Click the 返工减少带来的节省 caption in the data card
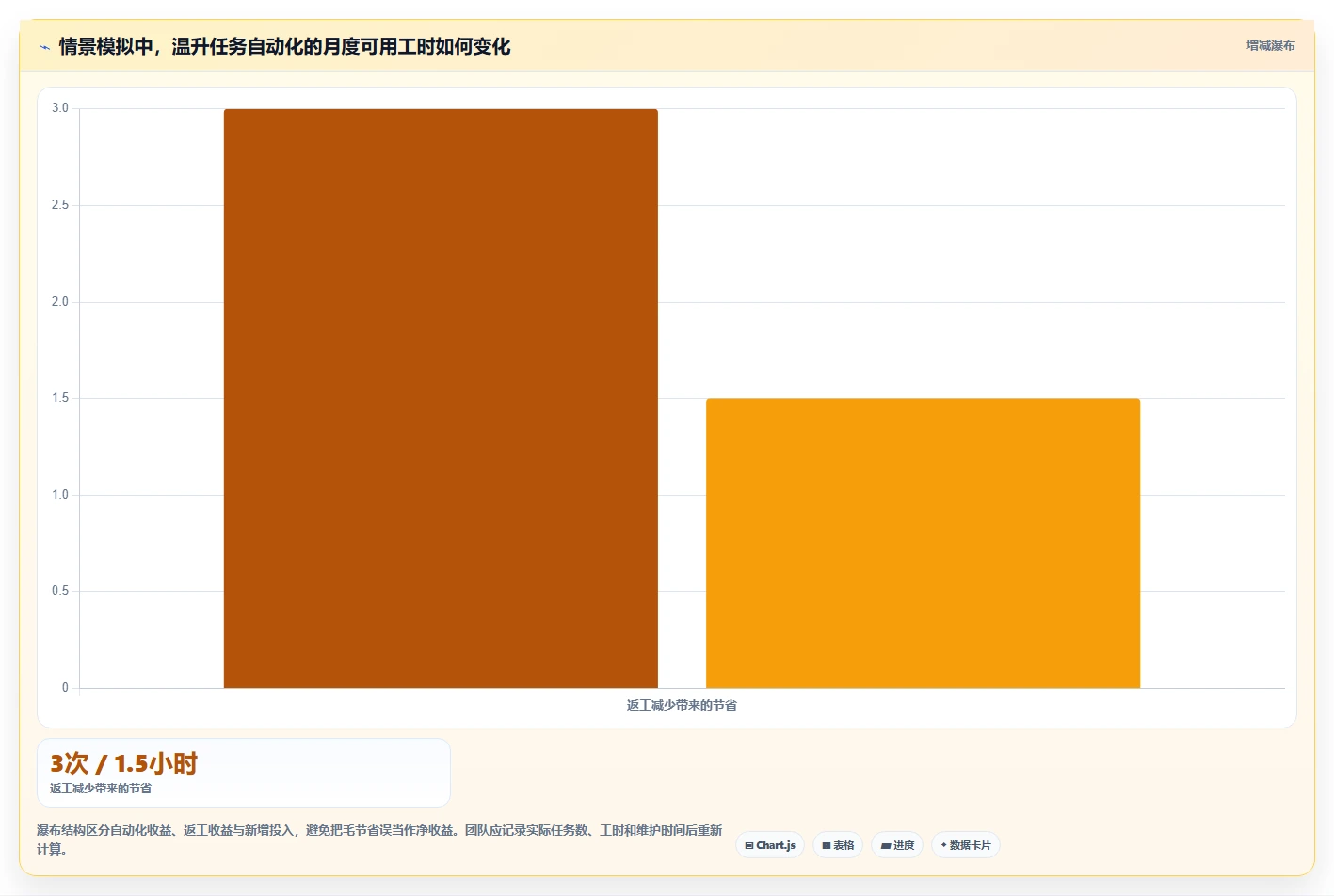 pyautogui.click(x=101, y=789)
